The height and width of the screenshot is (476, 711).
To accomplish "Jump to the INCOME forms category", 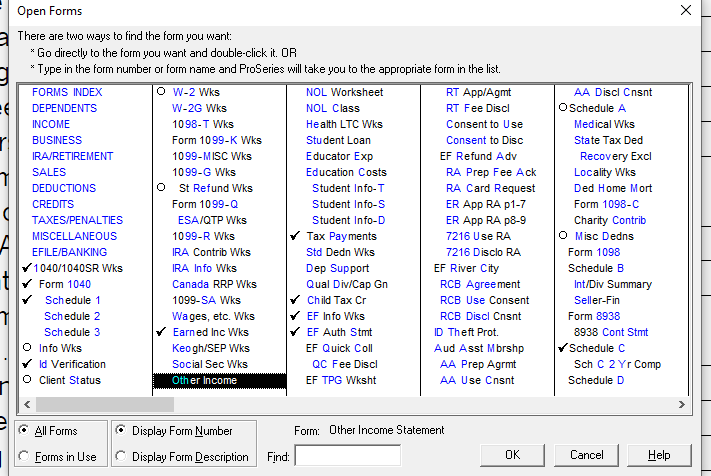I will coord(51,124).
